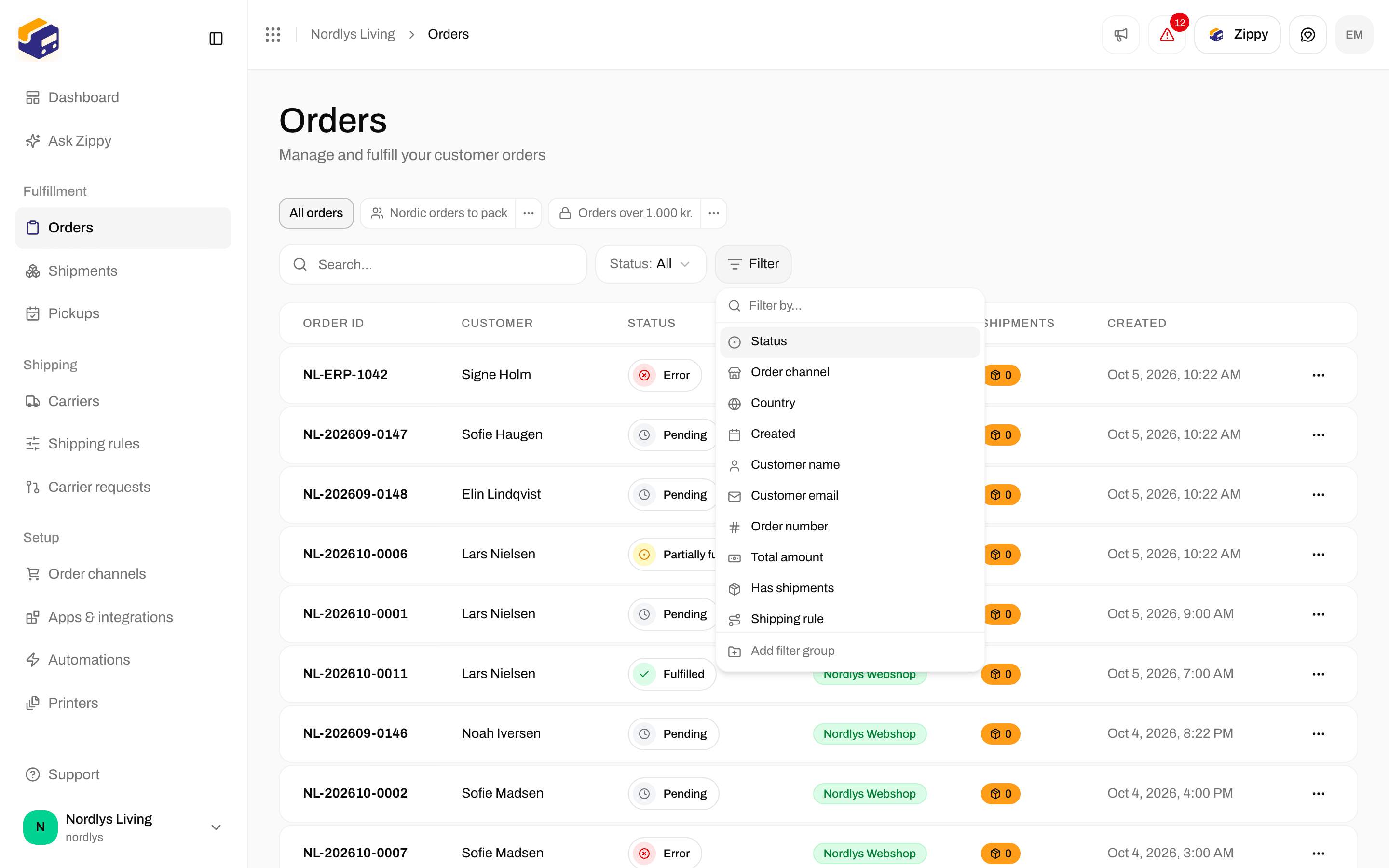
Task: Open order NL-202610-0006
Action: (355, 554)
